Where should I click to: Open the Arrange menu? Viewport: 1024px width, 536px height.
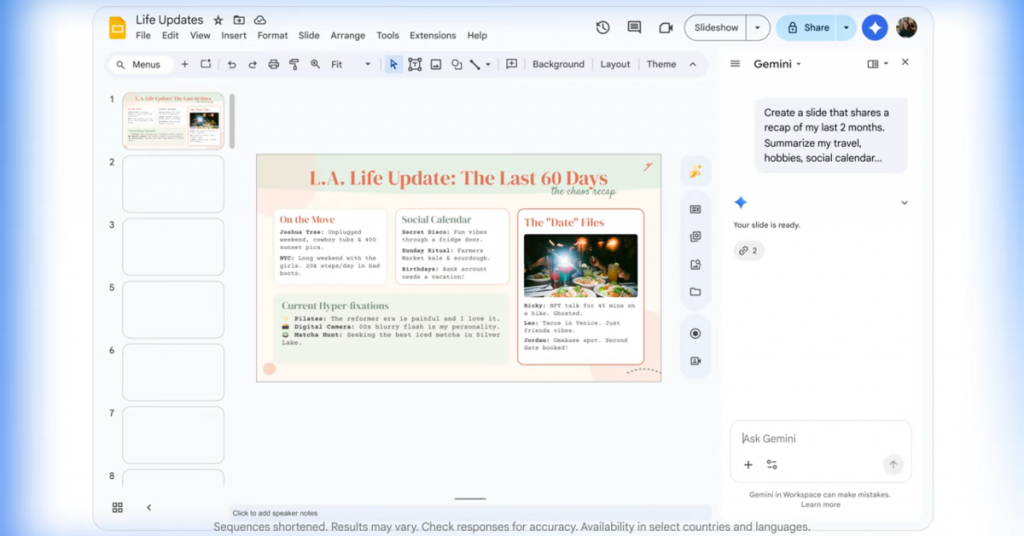coord(347,35)
